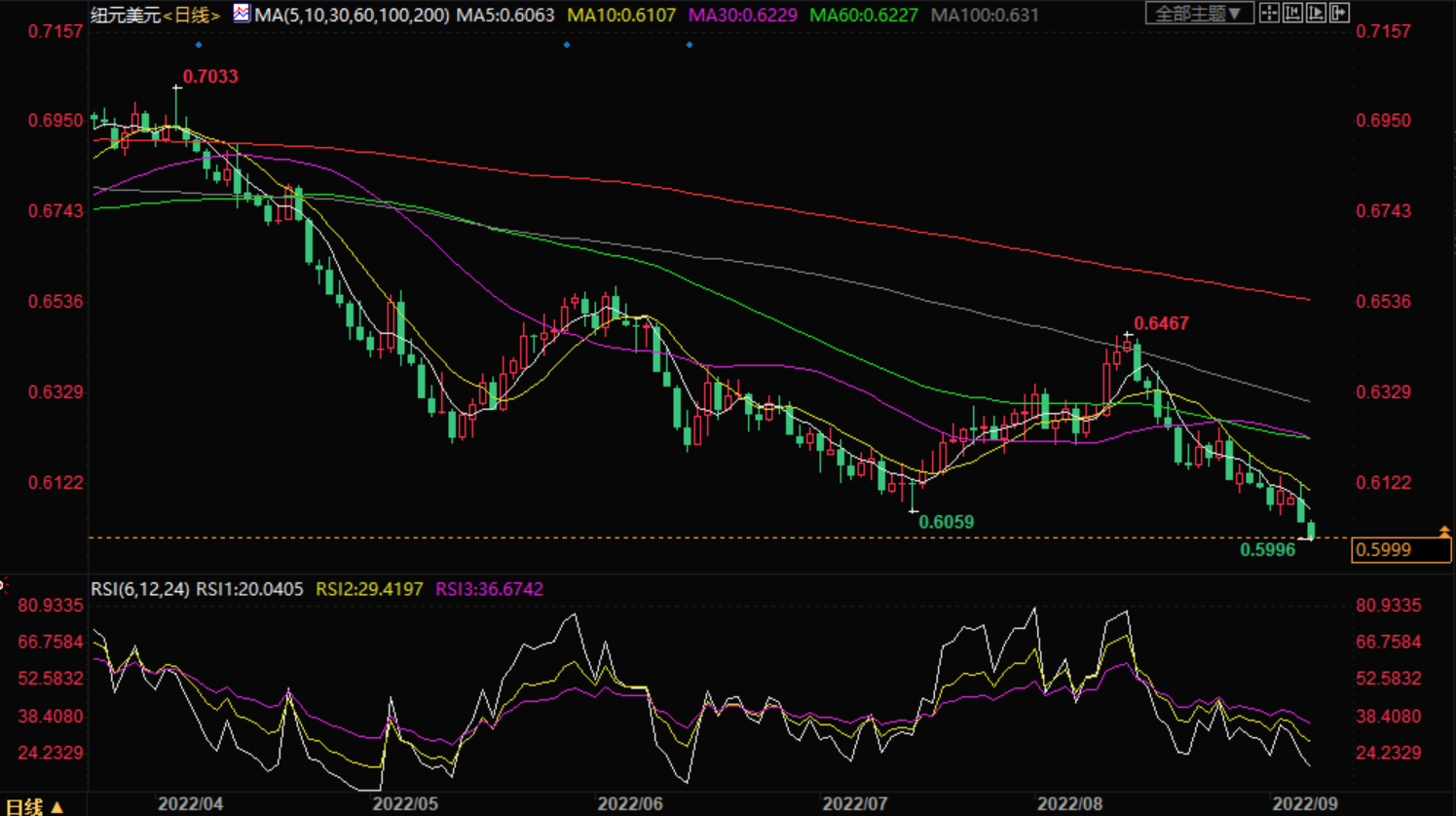
Task: Click left axis RSI level 24.2329
Action: (x=51, y=753)
